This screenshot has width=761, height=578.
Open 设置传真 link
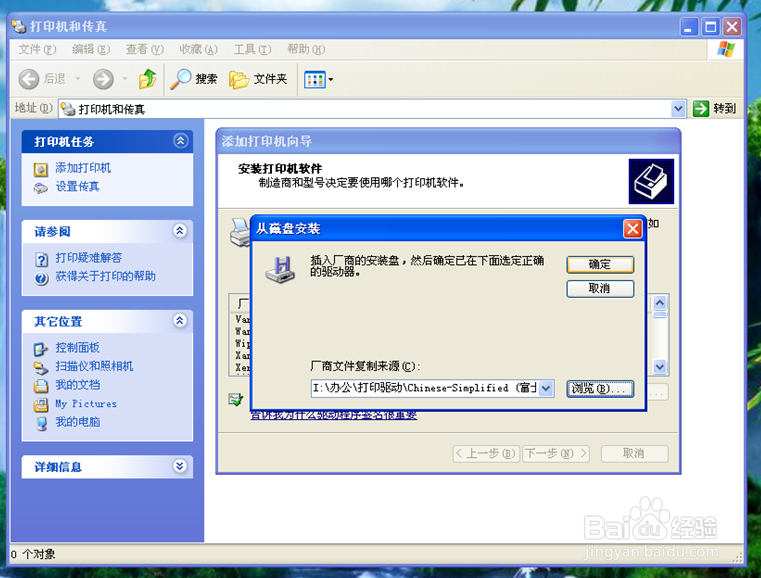point(77,186)
